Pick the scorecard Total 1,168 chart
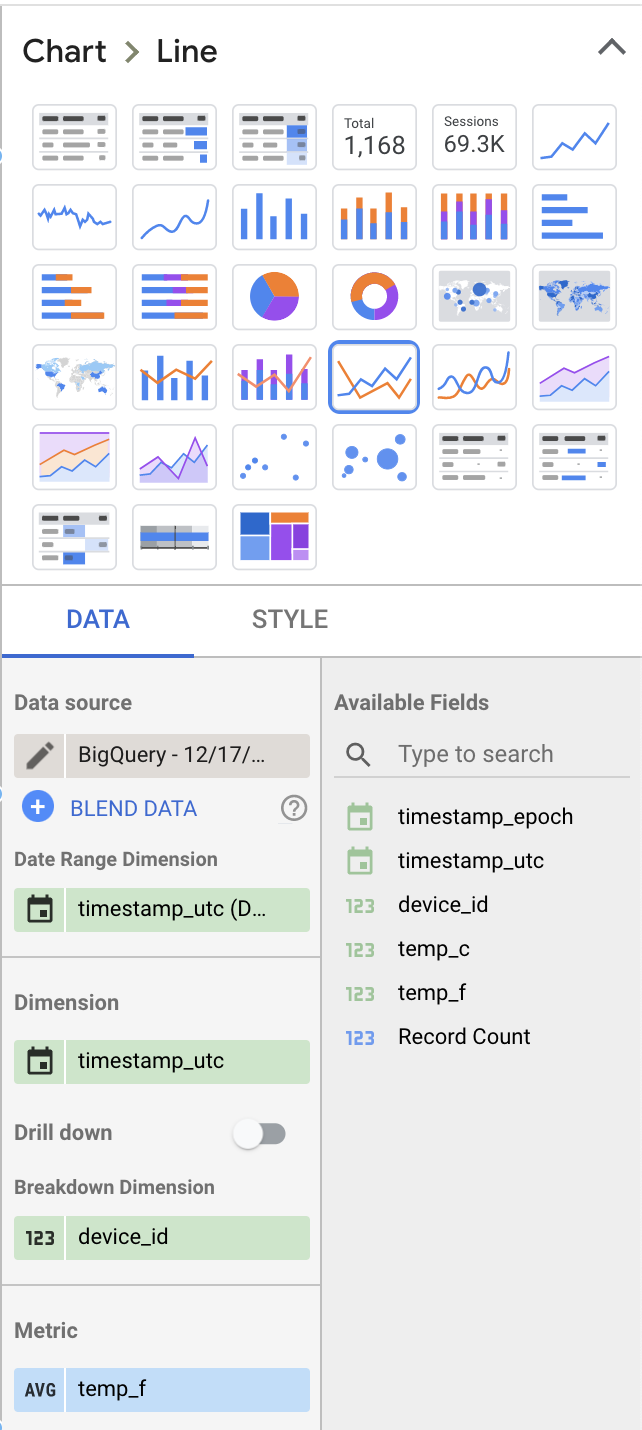Screen dimensions: 642x1430 tap(374, 137)
